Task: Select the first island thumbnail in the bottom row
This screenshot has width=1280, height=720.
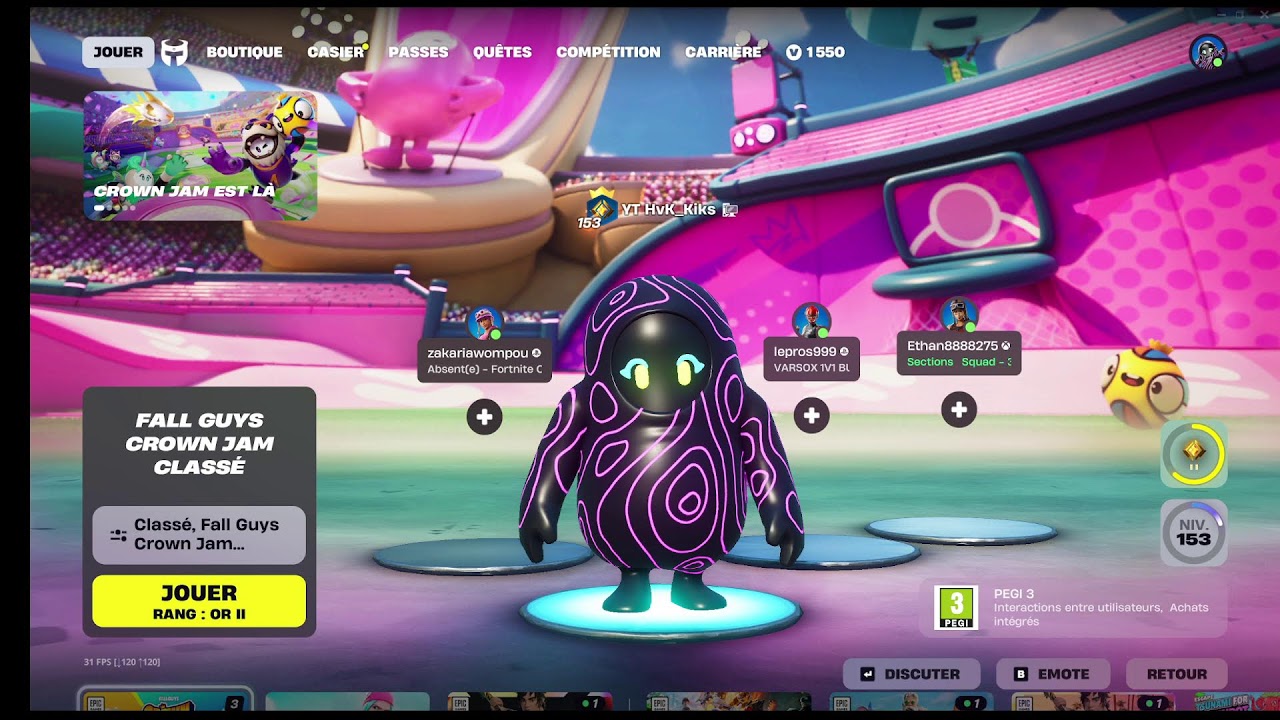Action: (x=165, y=700)
